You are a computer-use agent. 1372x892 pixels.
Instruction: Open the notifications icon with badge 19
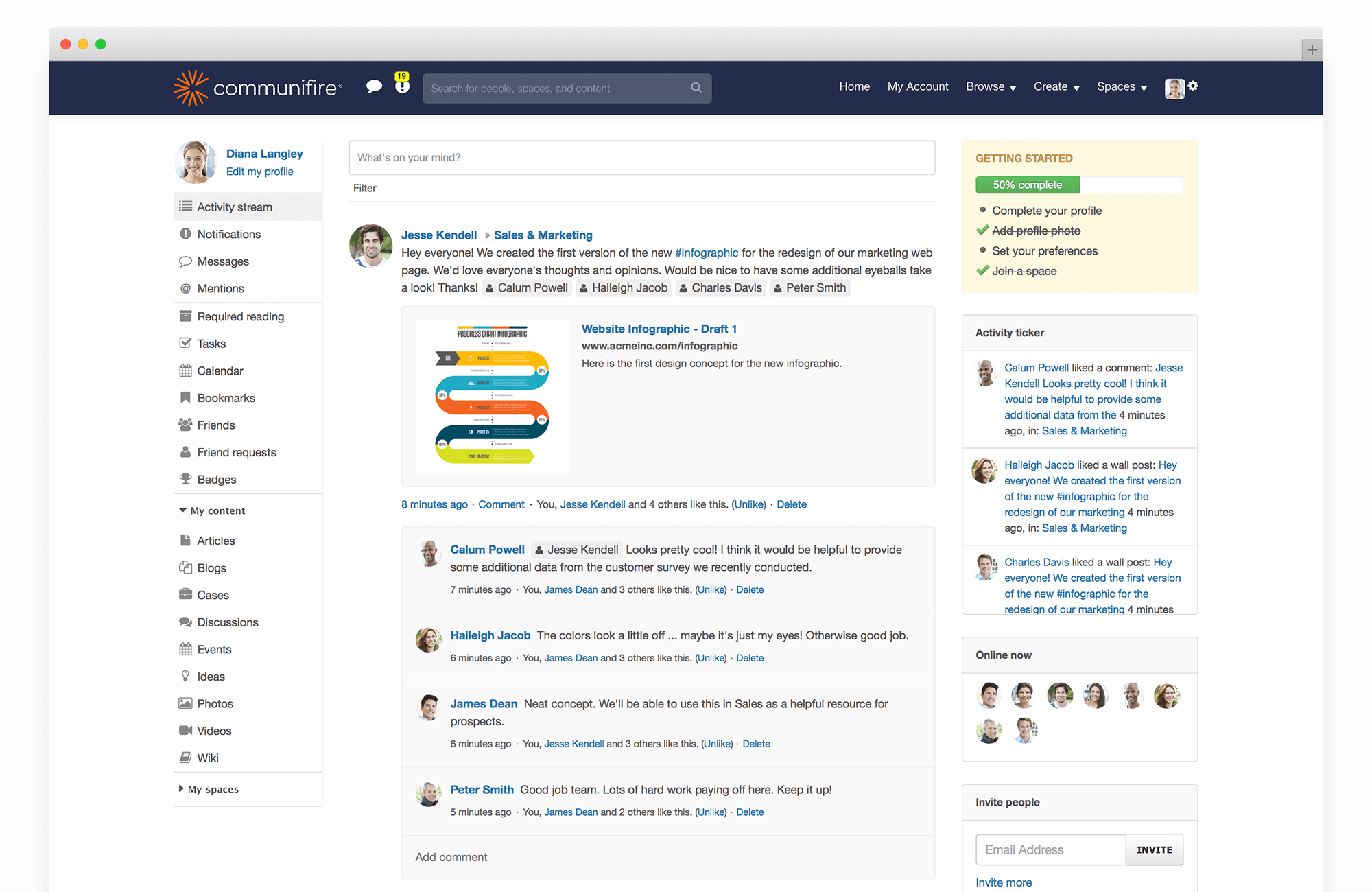pos(401,88)
